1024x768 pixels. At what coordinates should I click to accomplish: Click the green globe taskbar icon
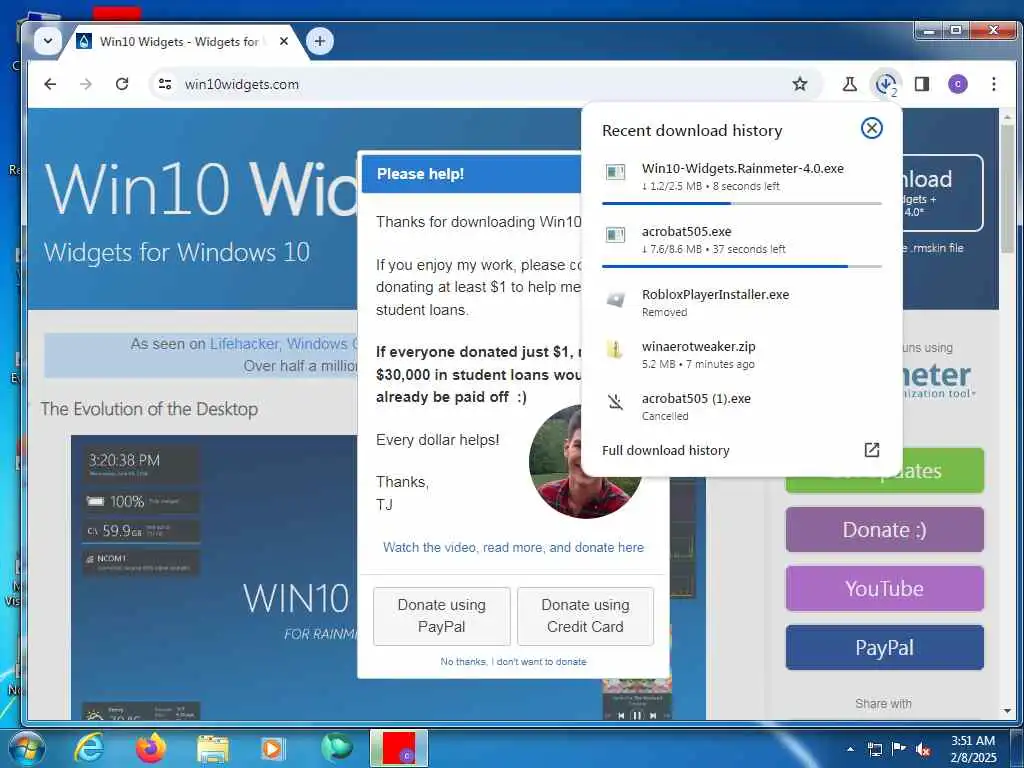(x=336, y=748)
